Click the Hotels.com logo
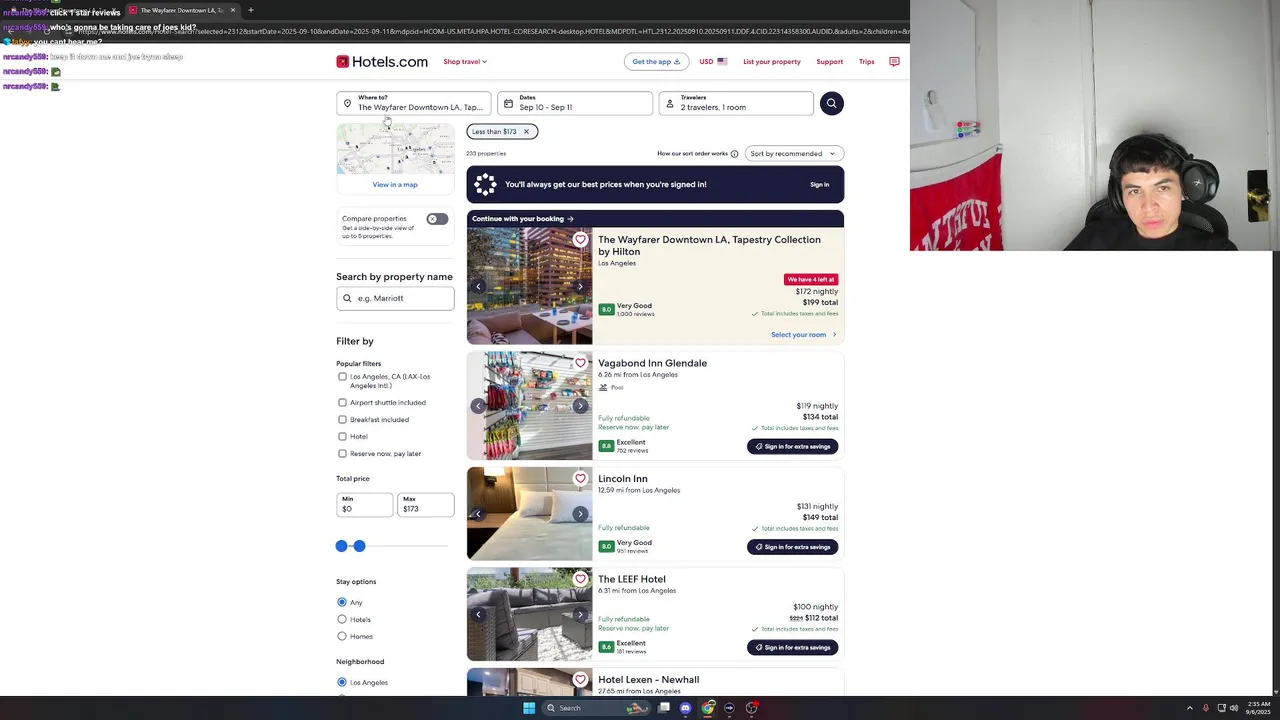 [382, 62]
